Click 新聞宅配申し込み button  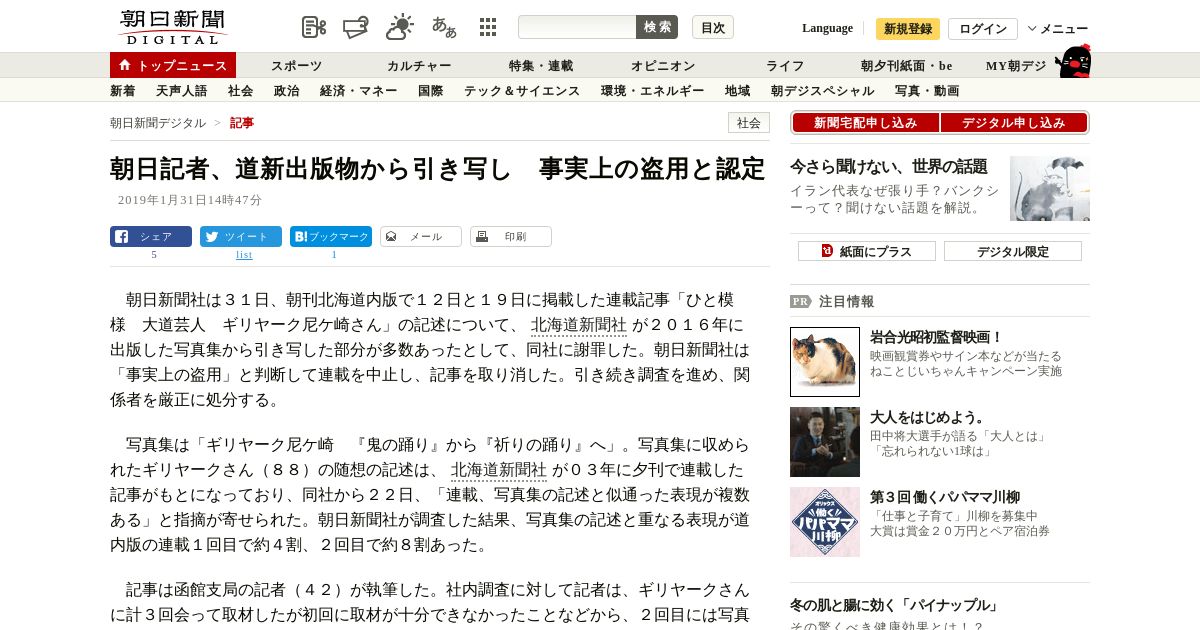pos(866,123)
